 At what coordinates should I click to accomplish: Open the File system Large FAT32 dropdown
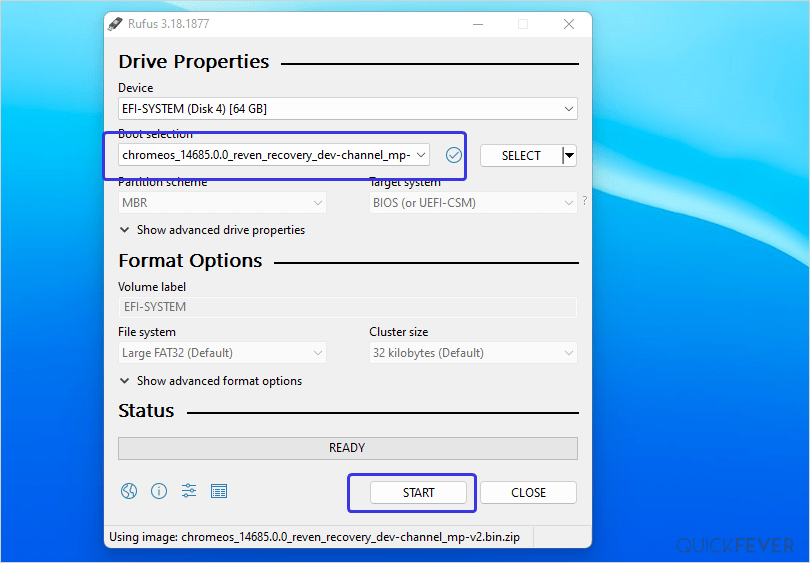tap(222, 353)
